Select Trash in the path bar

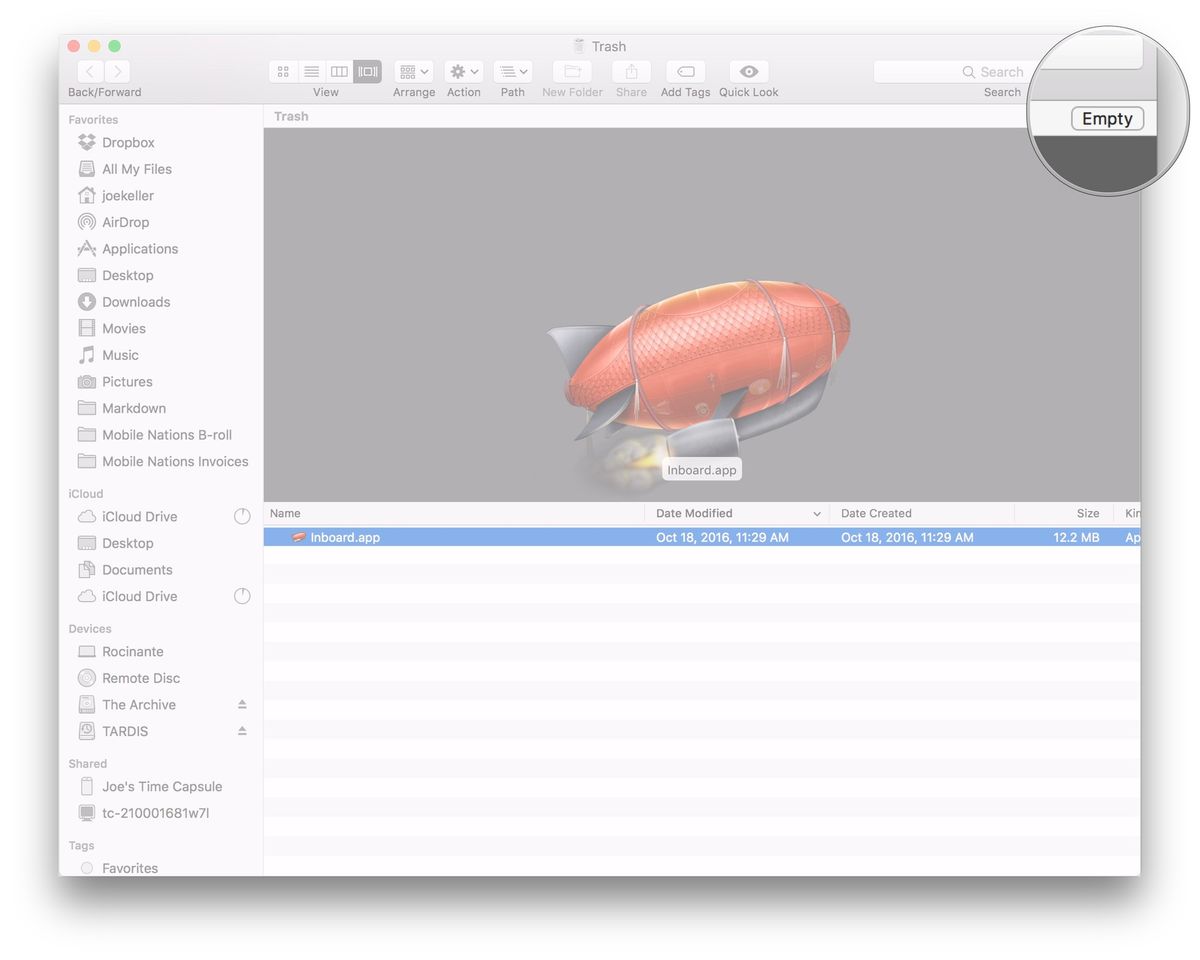291,116
